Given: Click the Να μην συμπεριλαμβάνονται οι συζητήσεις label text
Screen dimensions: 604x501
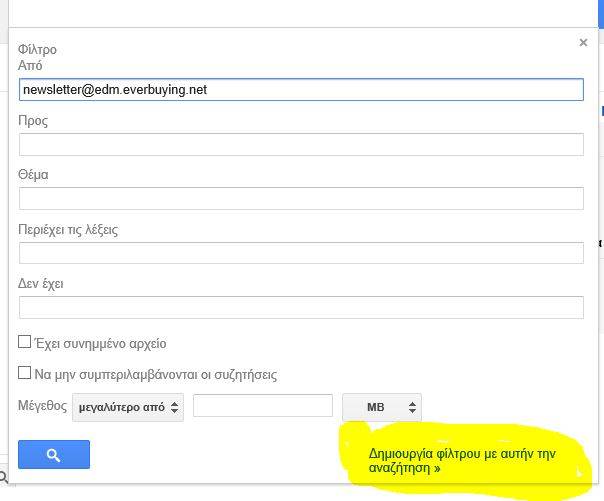Looking at the screenshot, I should (155, 375).
